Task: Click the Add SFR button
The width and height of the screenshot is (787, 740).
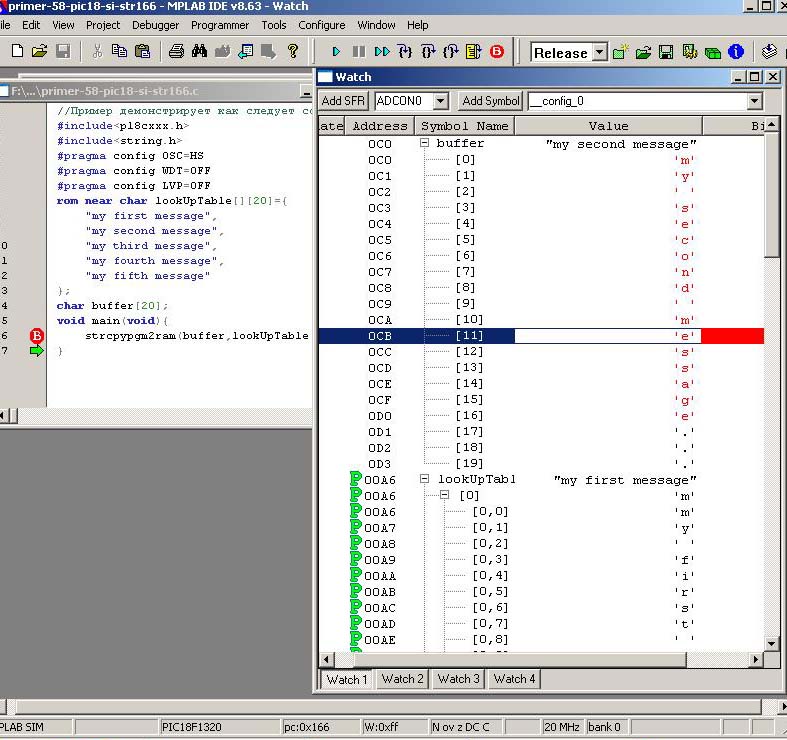Action: click(344, 101)
